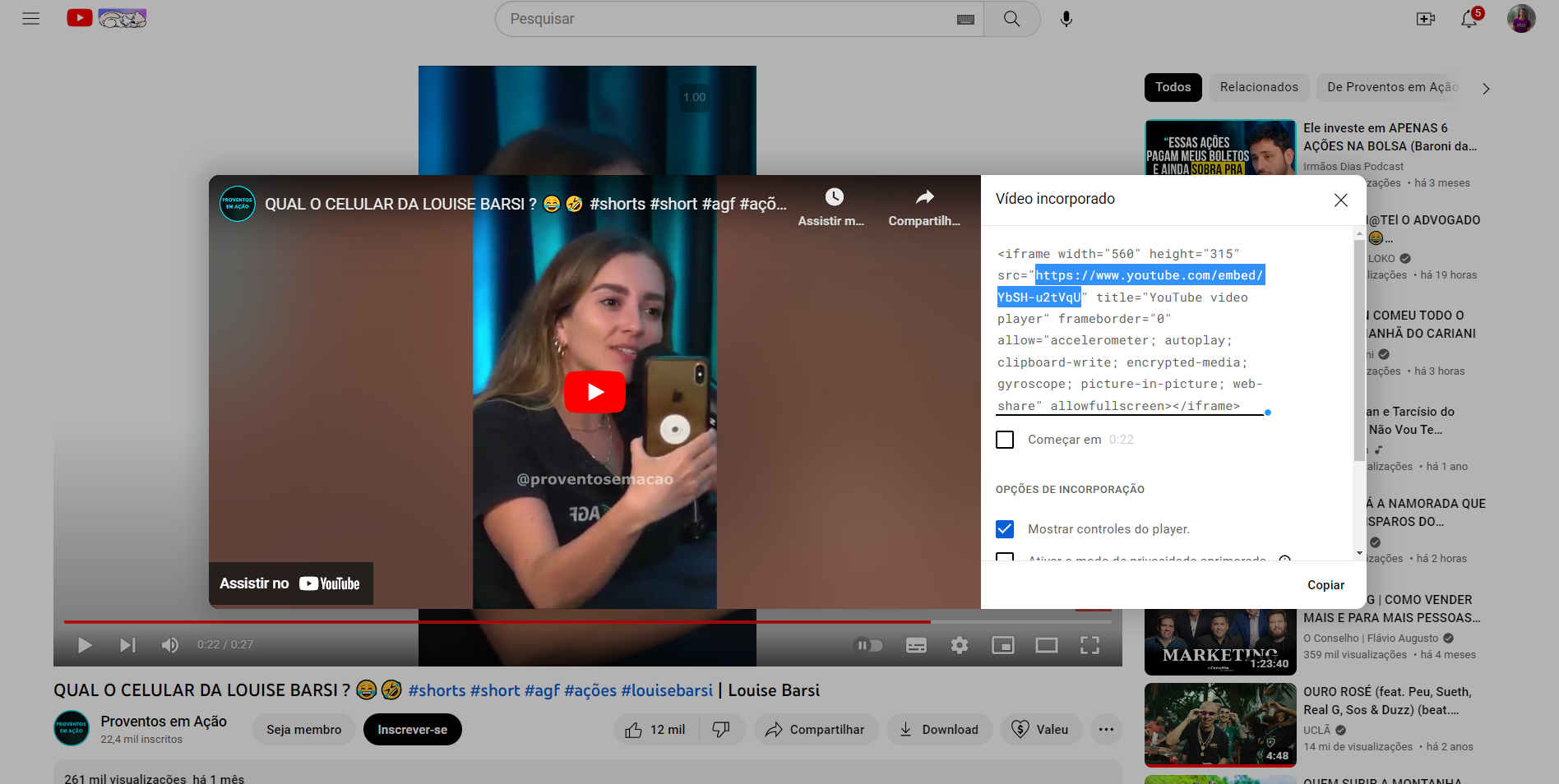The width and height of the screenshot is (1559, 784).
Task: Play the embedded preview video
Action: [x=594, y=392]
